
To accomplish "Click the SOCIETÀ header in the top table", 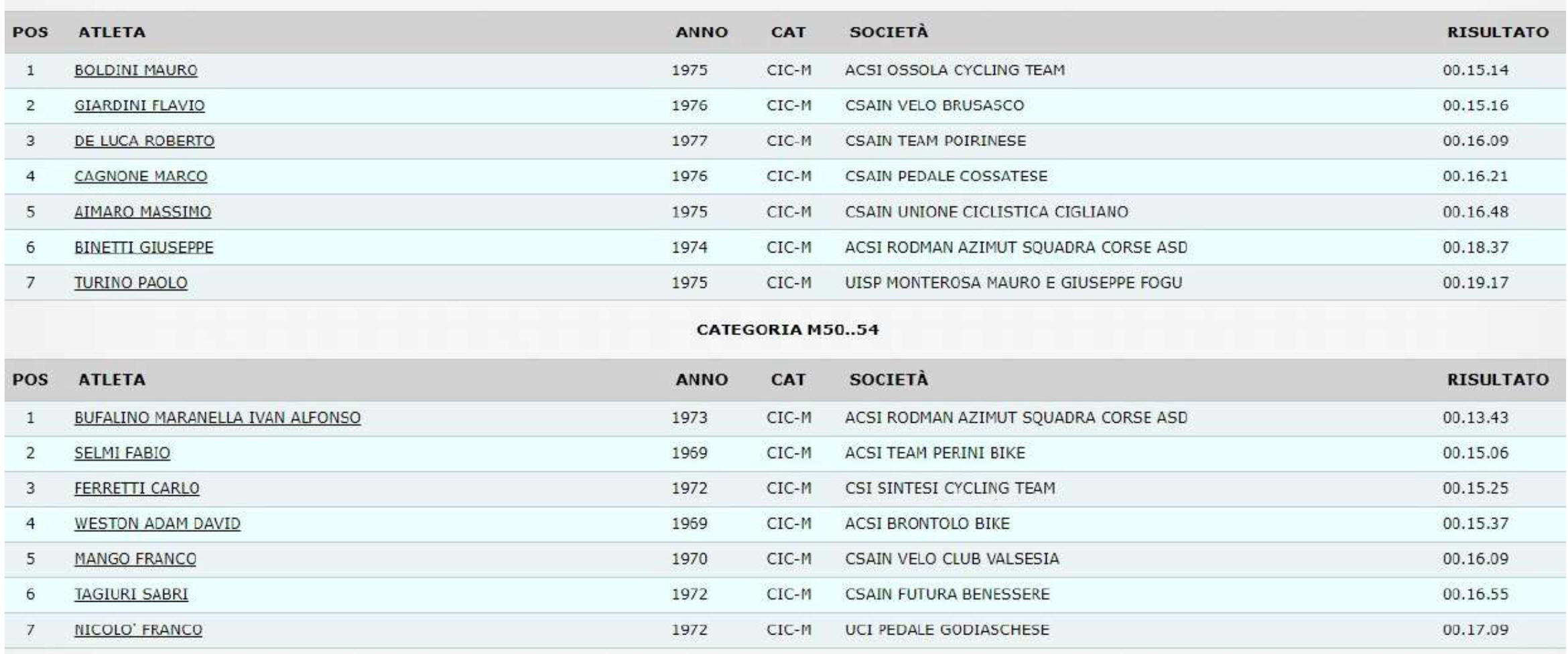I will [889, 32].
